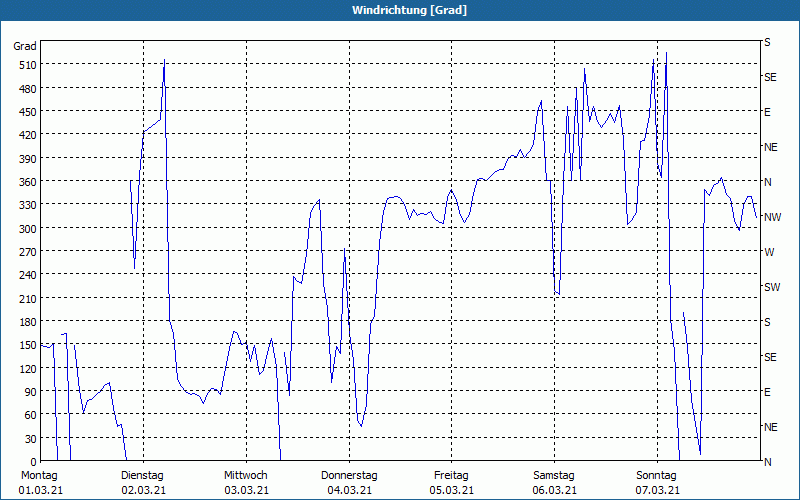
Task: Click the Windrichtung [Grad] chart title
Action: click(409, 10)
